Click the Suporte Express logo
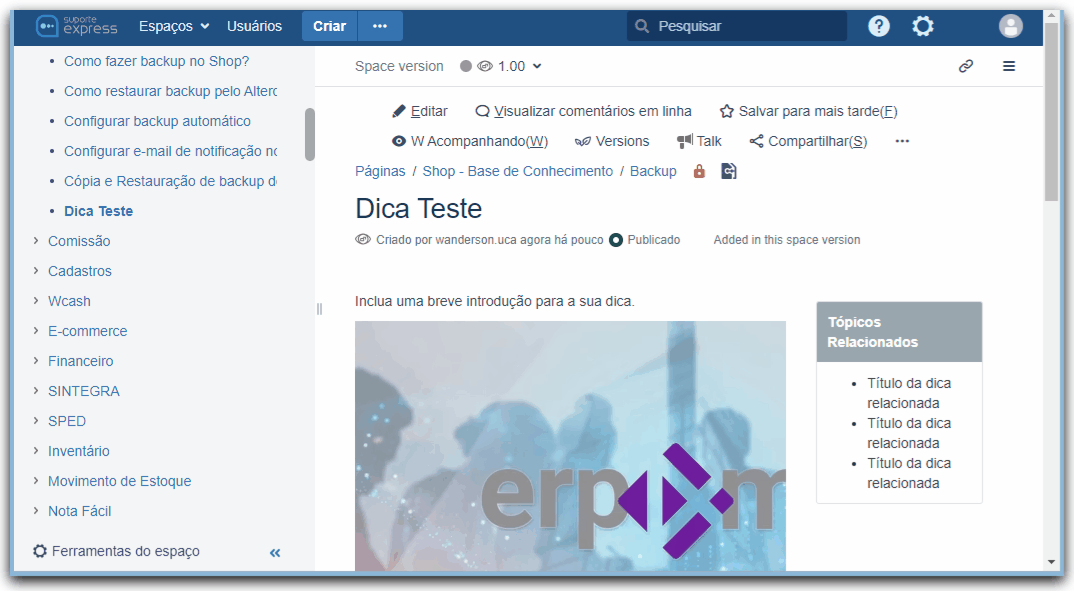1074x591 pixels. [76, 26]
